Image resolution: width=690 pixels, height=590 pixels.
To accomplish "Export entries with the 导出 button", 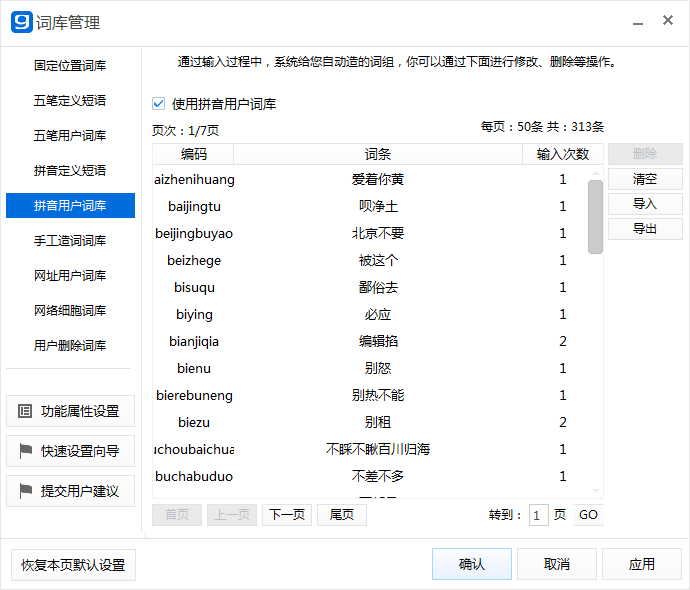I will pos(645,229).
